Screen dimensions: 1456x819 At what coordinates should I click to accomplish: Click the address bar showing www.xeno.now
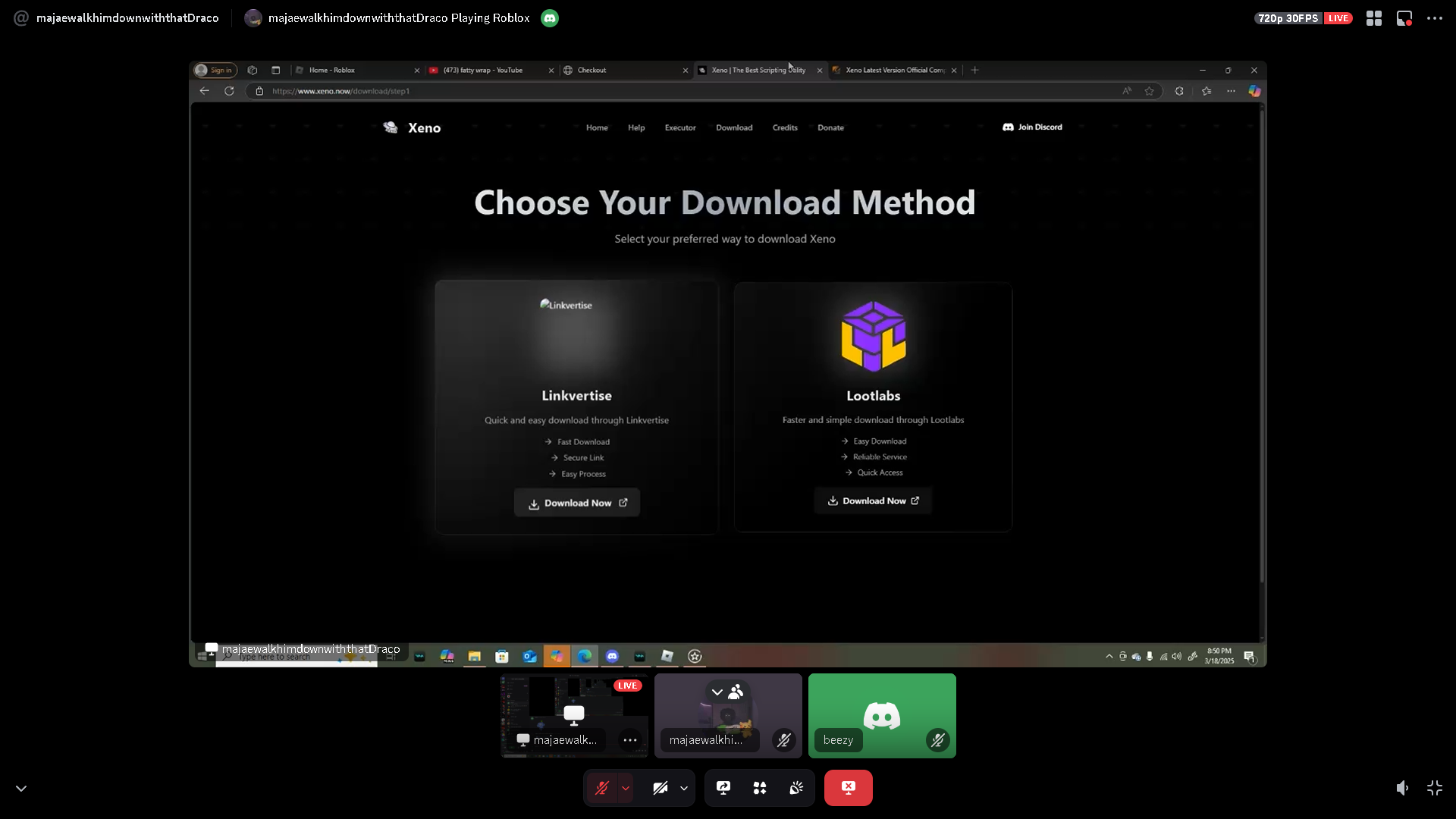(x=682, y=91)
